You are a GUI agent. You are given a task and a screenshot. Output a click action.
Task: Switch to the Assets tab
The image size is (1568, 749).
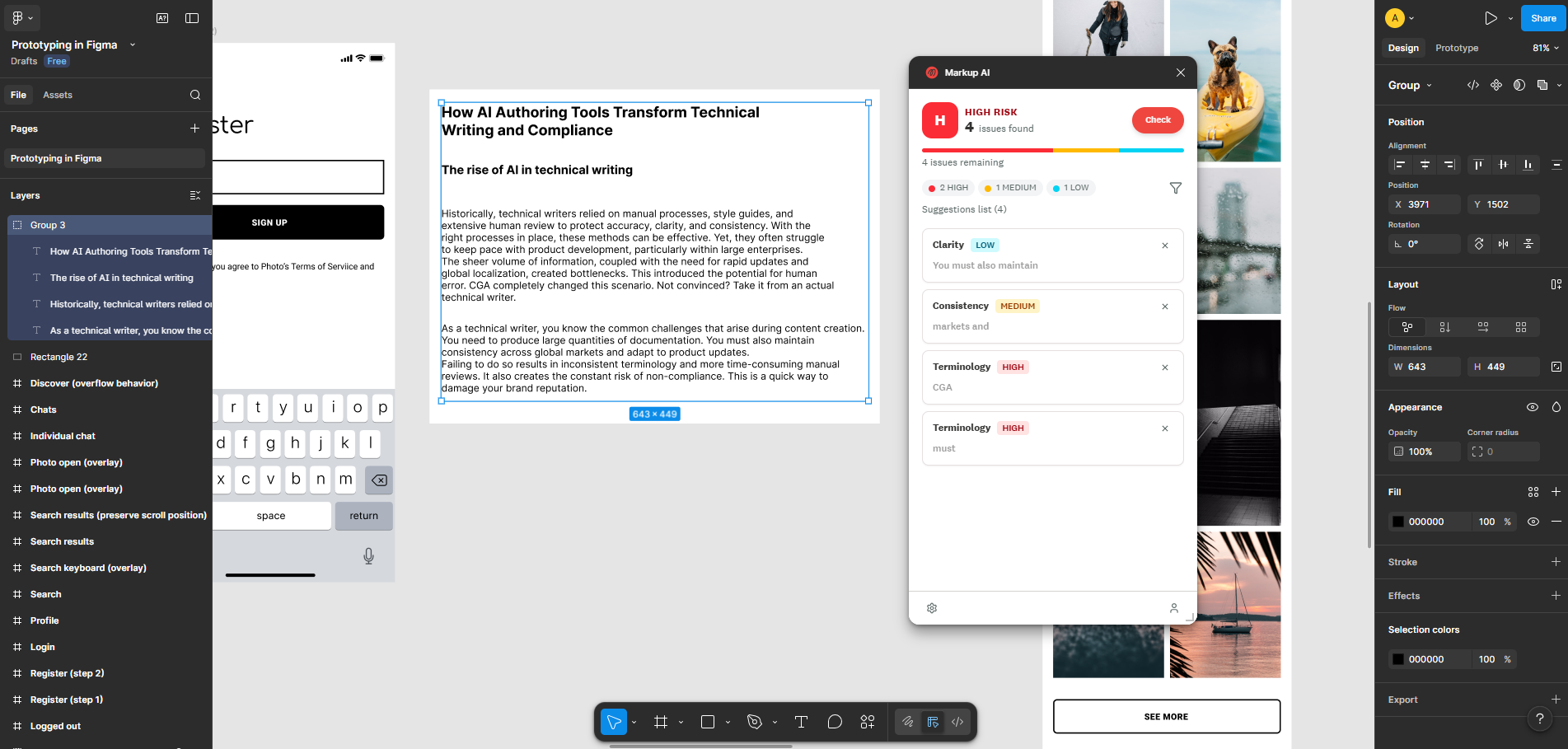[x=58, y=95]
